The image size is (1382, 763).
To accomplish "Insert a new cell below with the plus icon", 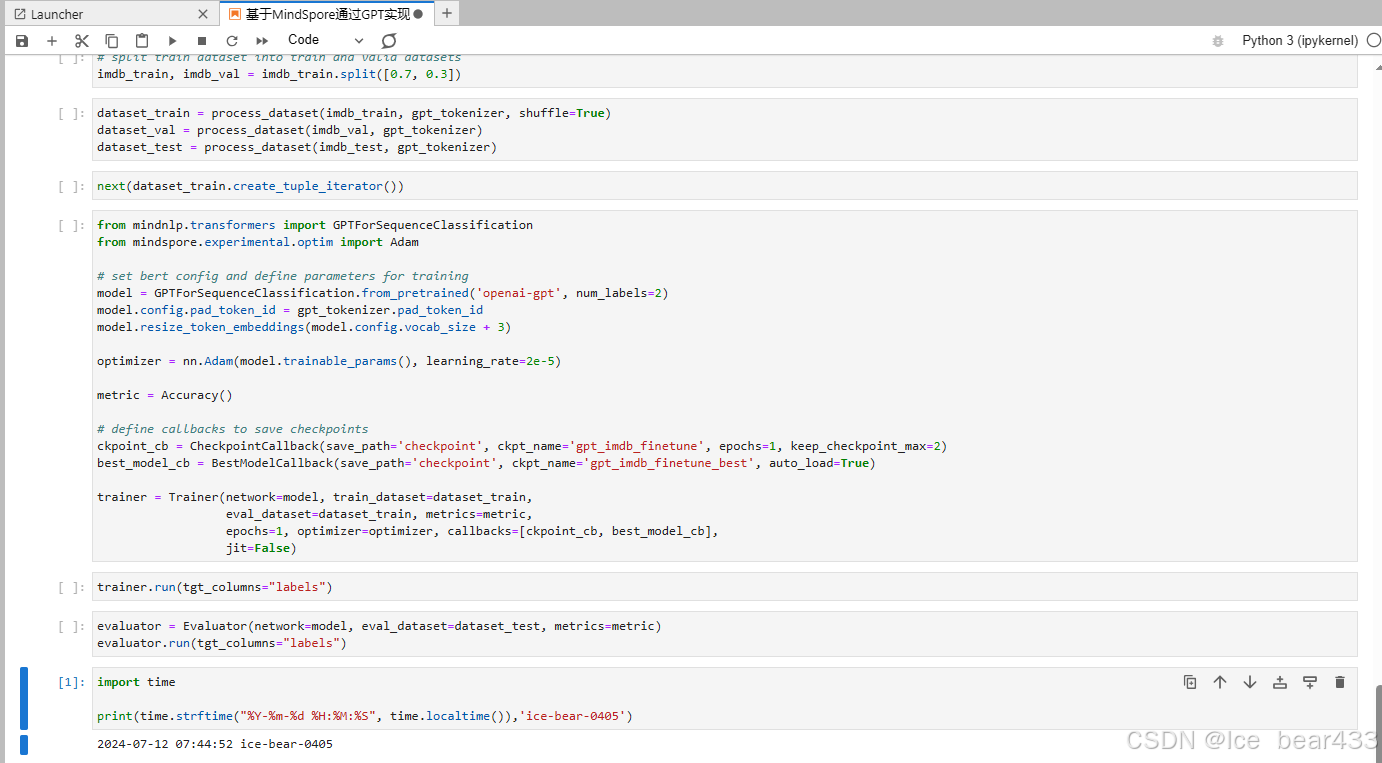I will coord(52,41).
